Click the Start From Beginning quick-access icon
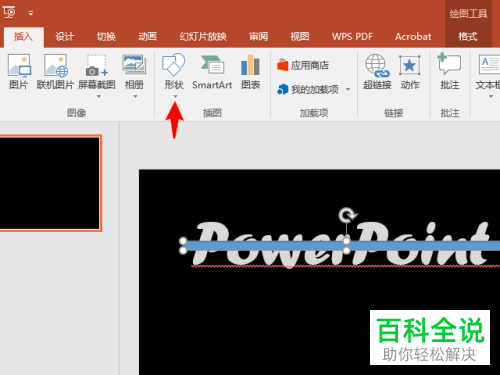 click(9, 13)
